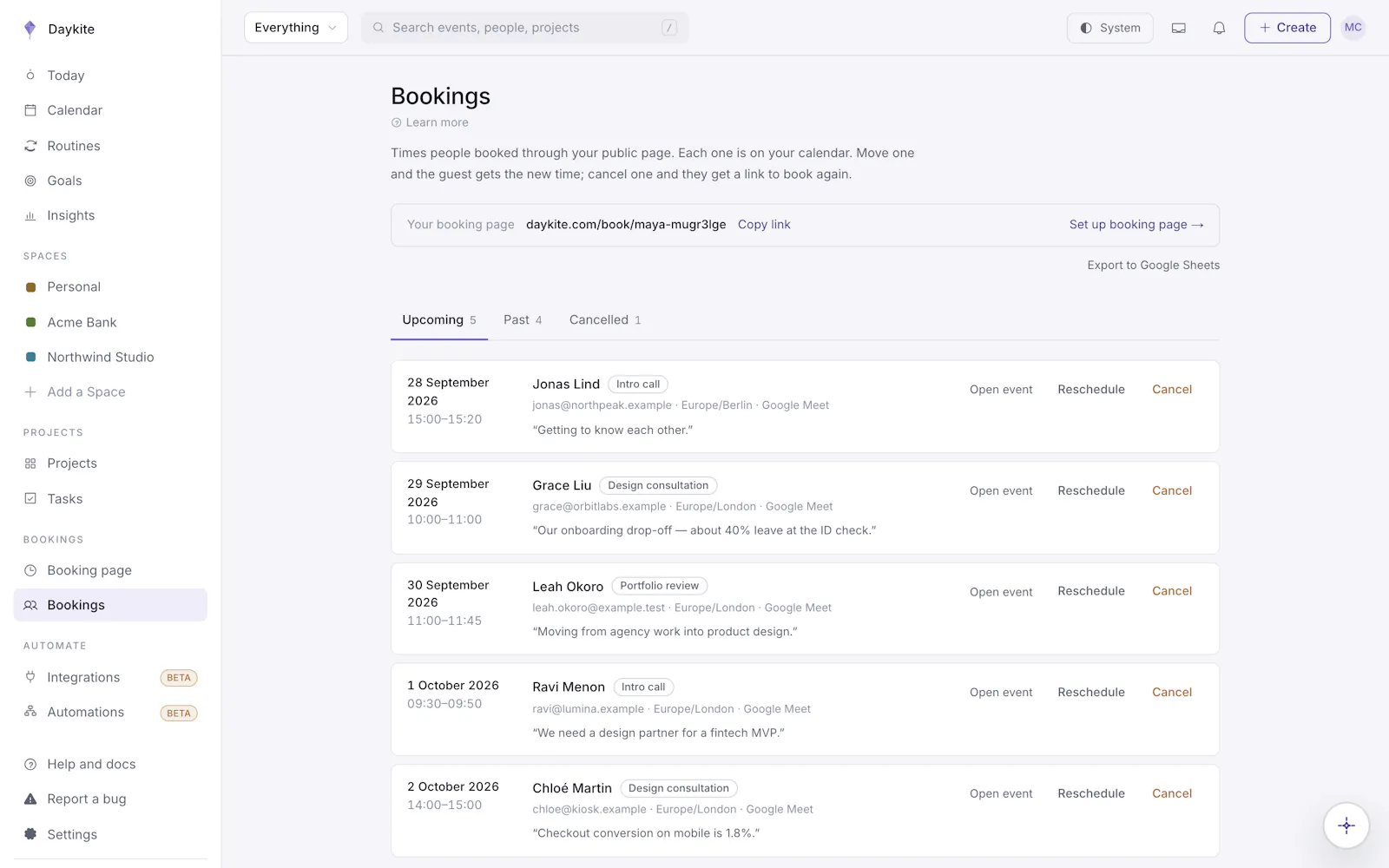
Task: Open notifications bell icon
Action: click(x=1219, y=28)
